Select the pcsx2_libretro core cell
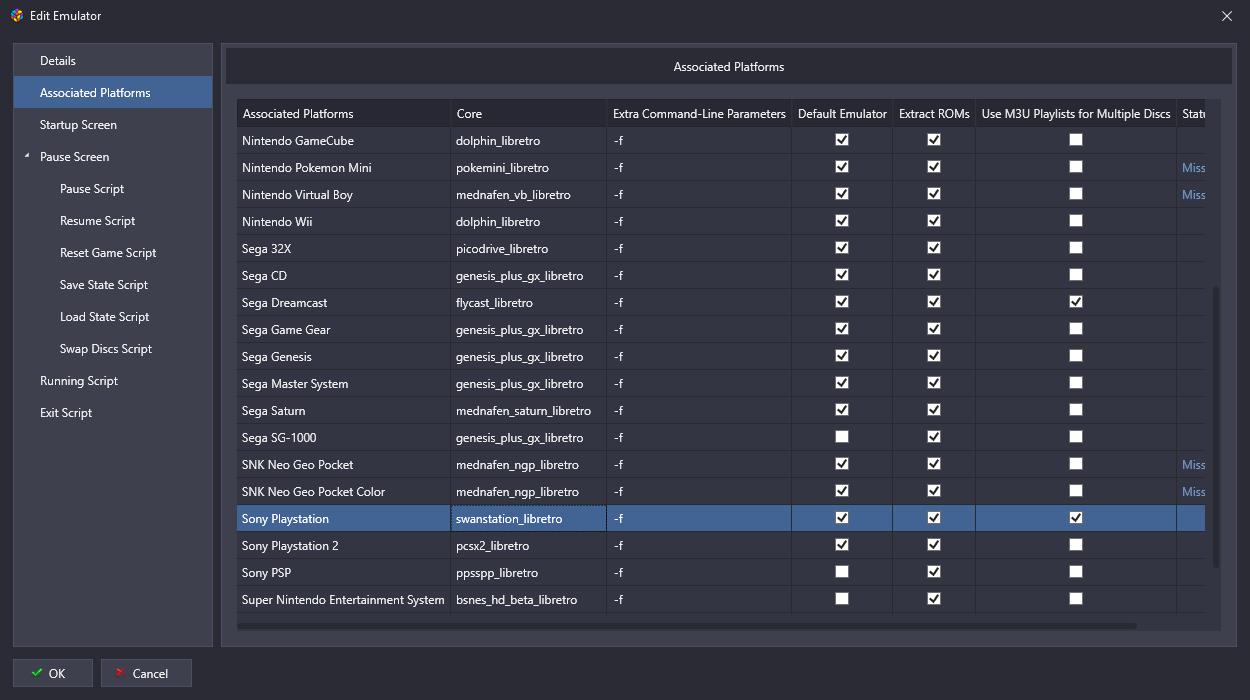Image resolution: width=1250 pixels, height=700 pixels. pyautogui.click(x=528, y=546)
